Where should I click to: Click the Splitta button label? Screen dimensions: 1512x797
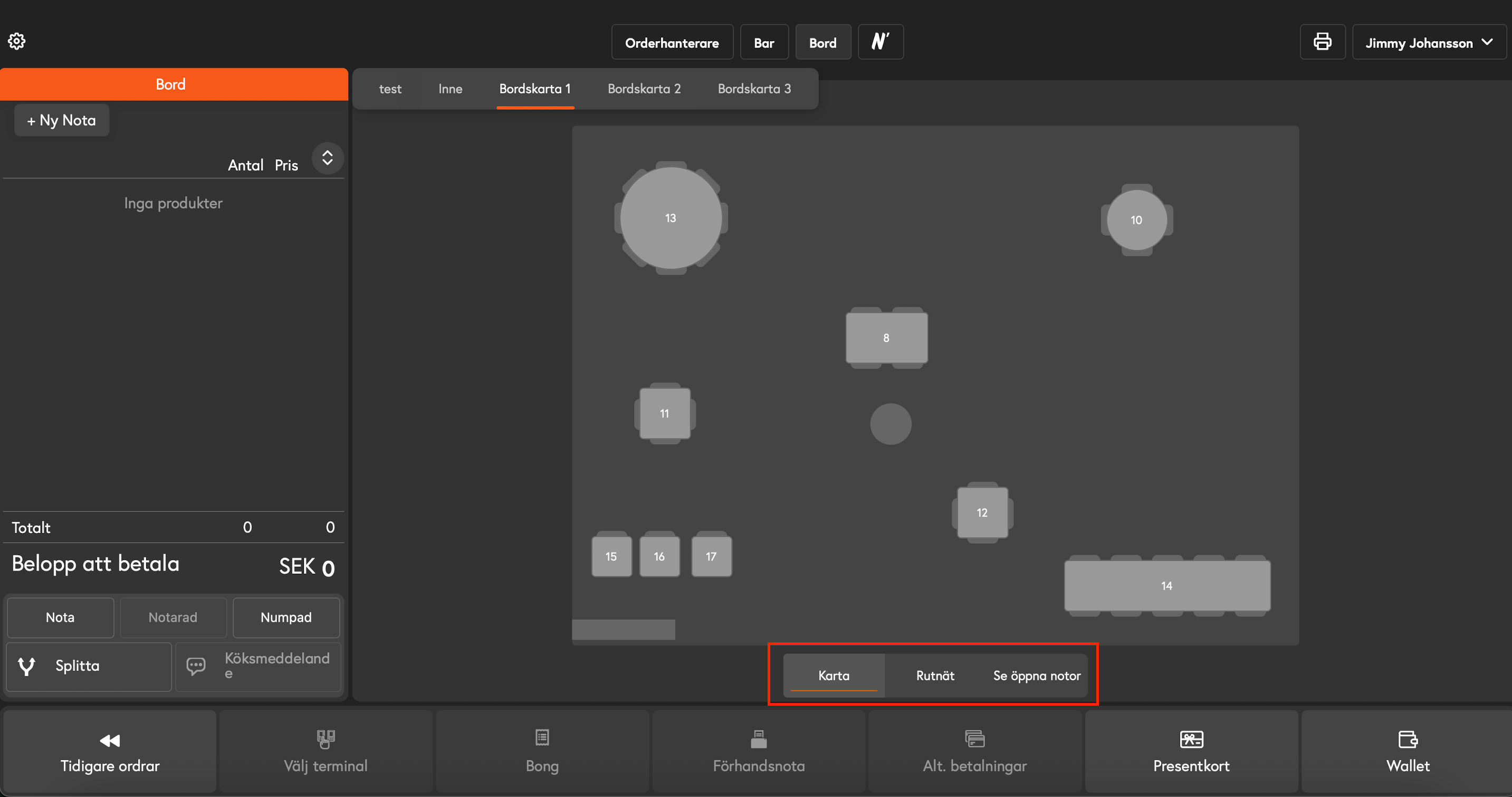pos(78,666)
